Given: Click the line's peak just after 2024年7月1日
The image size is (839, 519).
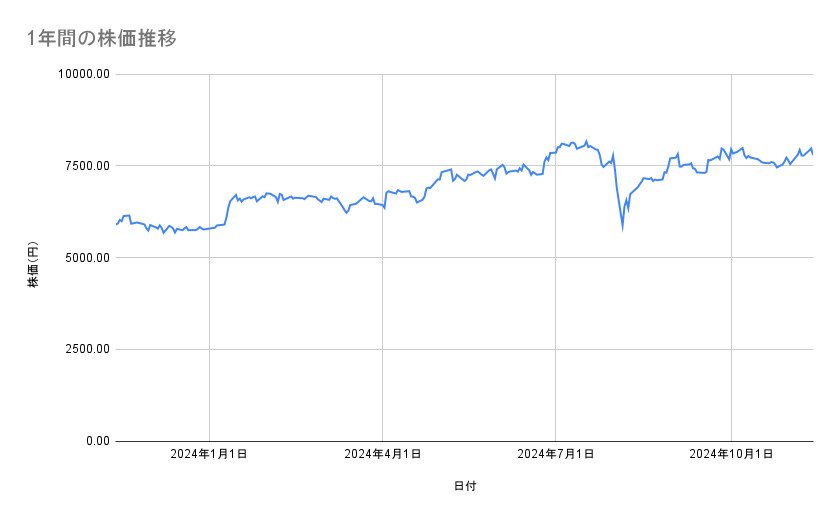Looking at the screenshot, I should click(x=587, y=141).
